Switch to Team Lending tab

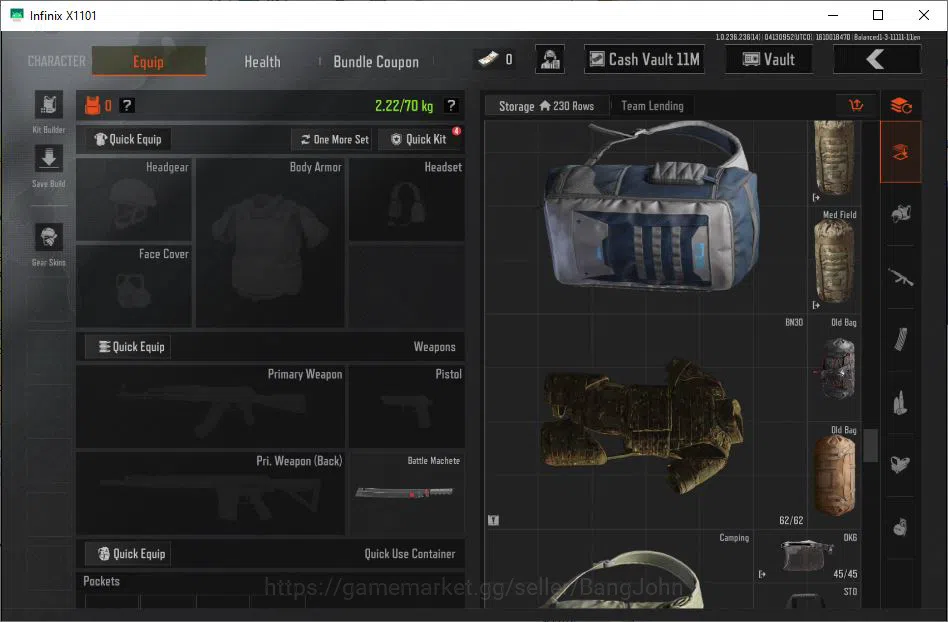pos(652,106)
